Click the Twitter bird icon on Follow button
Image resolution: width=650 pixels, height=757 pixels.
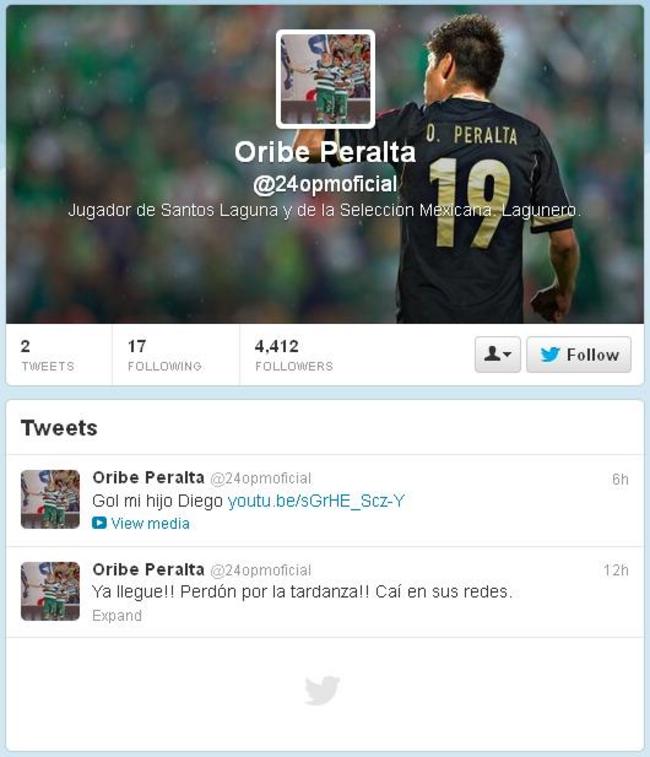pyautogui.click(x=550, y=355)
